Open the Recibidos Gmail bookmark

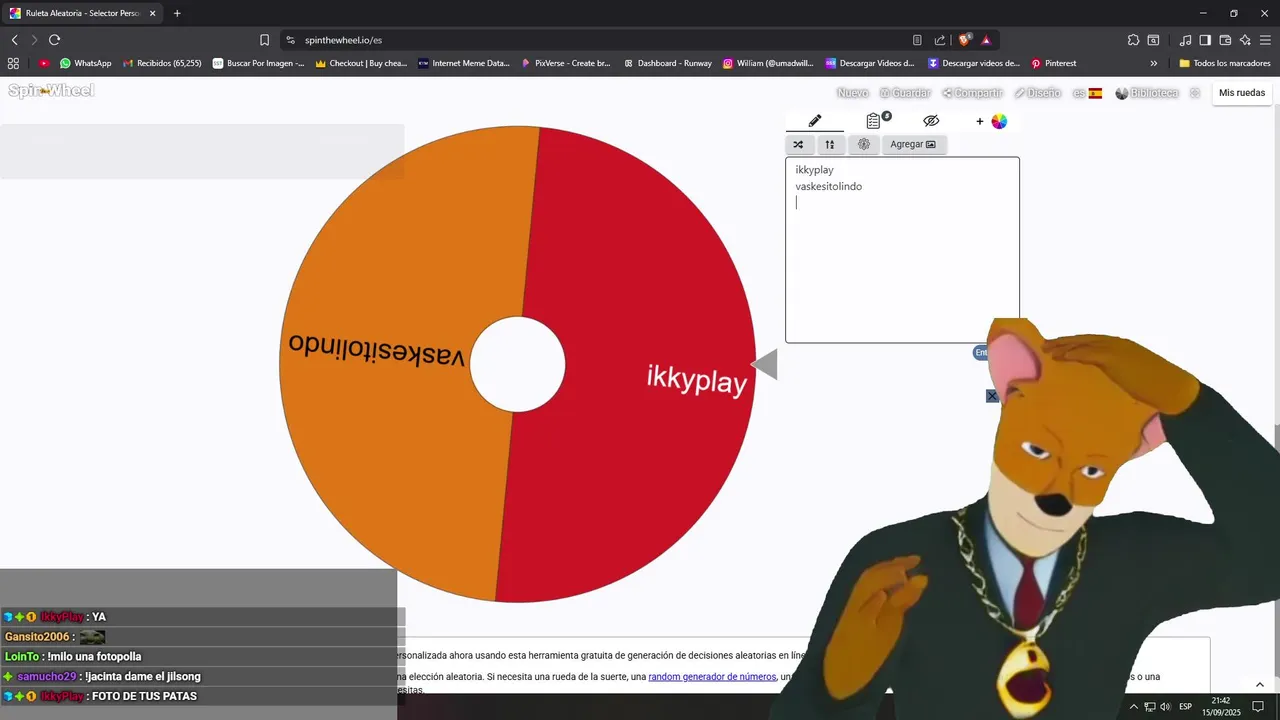click(x=161, y=63)
